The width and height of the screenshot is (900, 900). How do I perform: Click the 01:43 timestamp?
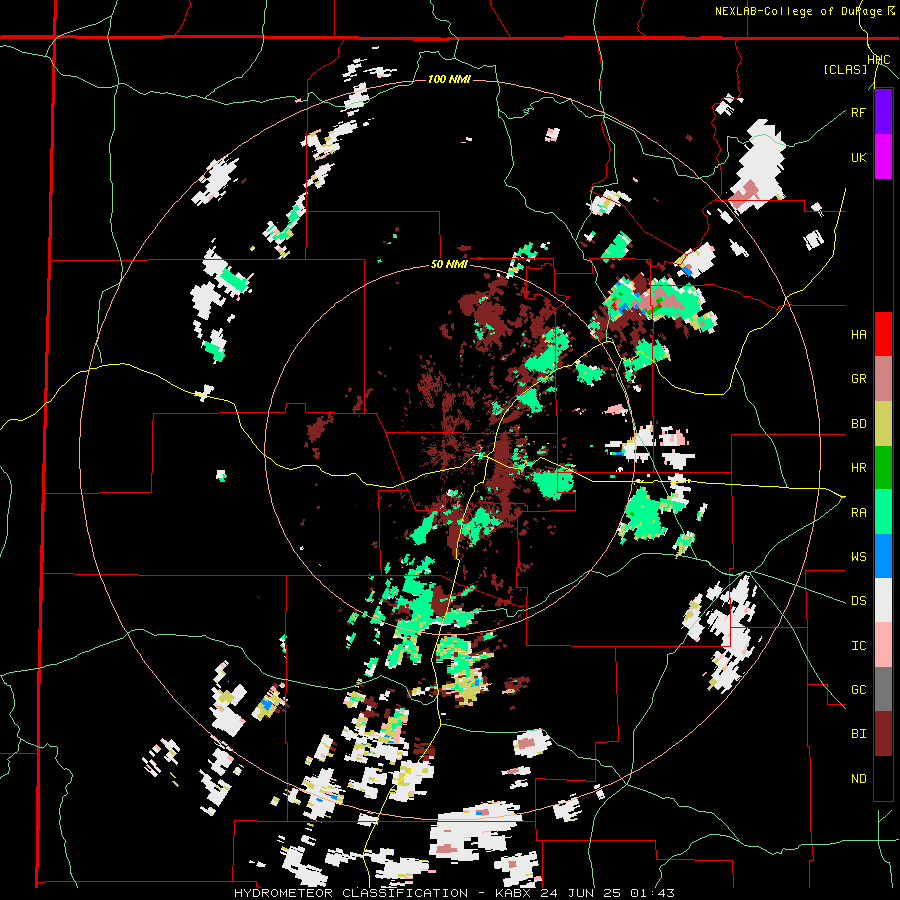(651, 893)
